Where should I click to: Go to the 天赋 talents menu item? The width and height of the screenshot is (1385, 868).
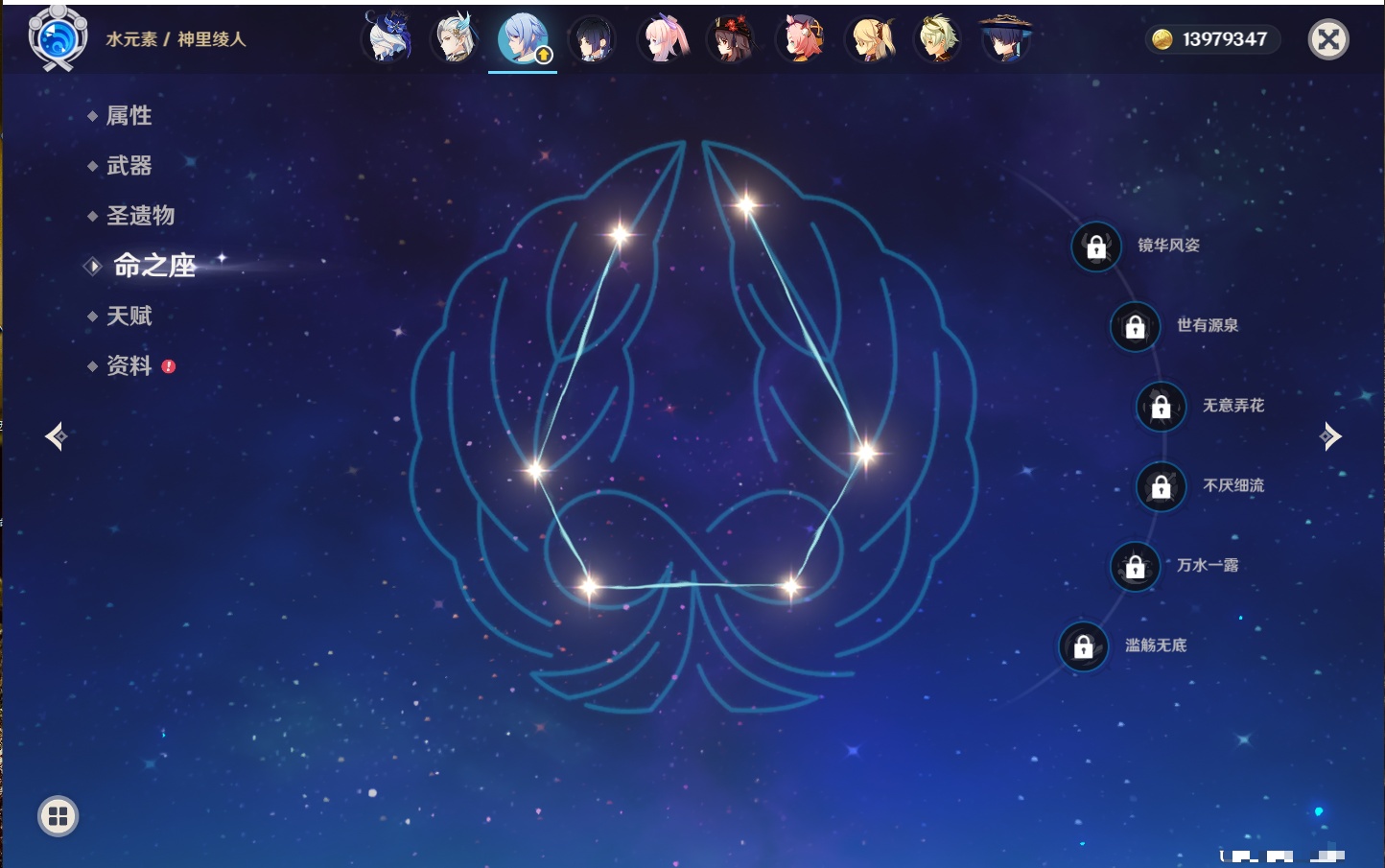pos(129,316)
